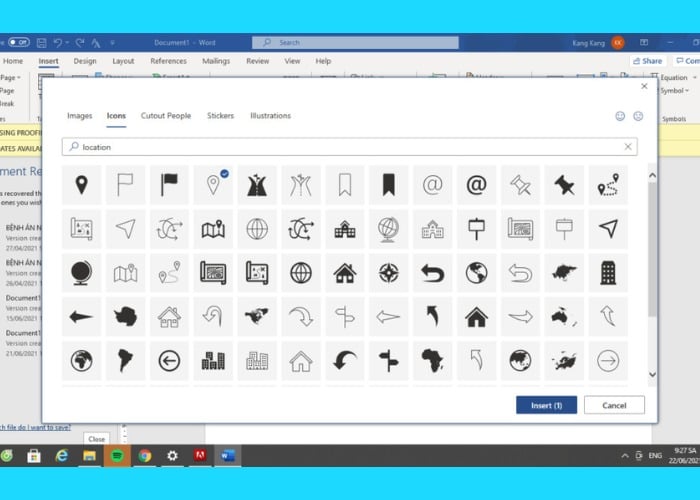Select the solid map pin icon
Screen dimensions: 700x500
[81, 185]
